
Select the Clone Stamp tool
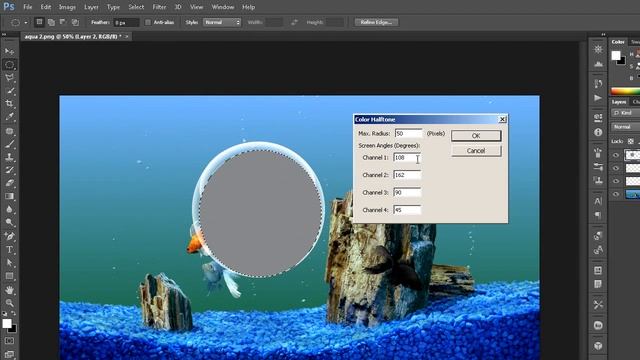(x=9, y=157)
